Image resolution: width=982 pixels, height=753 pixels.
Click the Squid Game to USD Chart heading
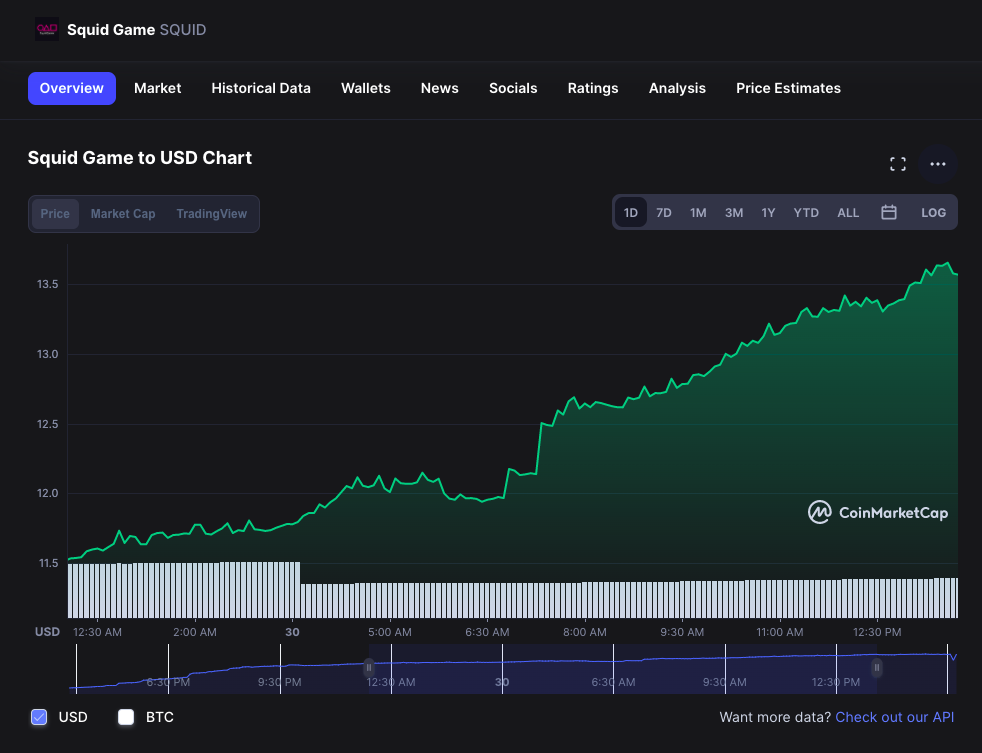point(140,158)
